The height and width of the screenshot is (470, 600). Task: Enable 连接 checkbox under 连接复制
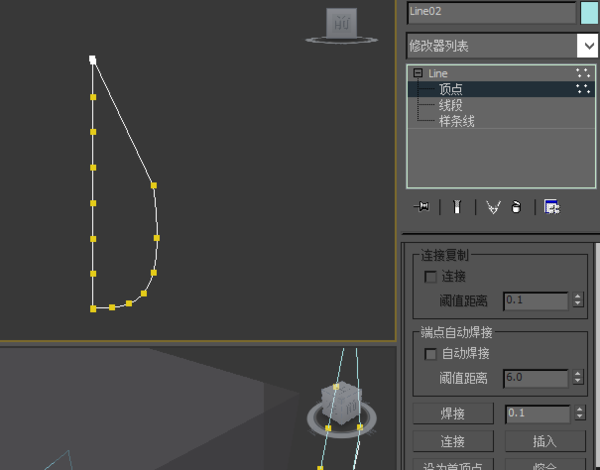point(430,277)
